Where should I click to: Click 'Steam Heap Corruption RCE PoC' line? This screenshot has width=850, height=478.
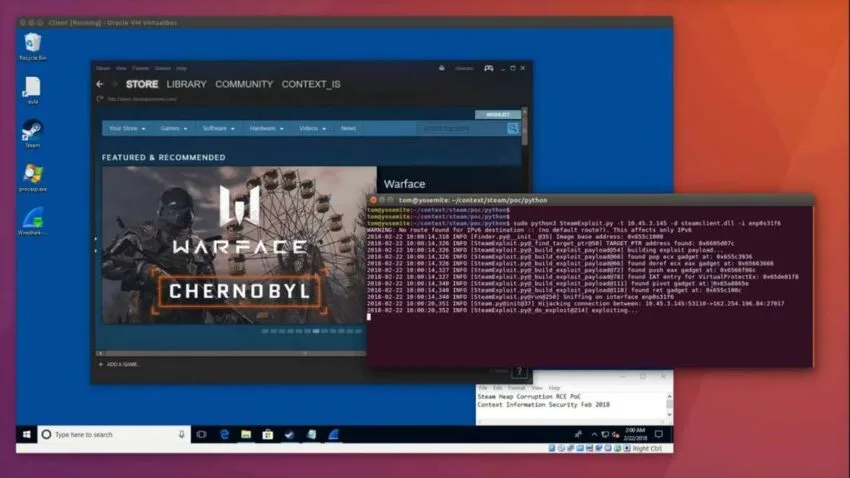(x=529, y=396)
